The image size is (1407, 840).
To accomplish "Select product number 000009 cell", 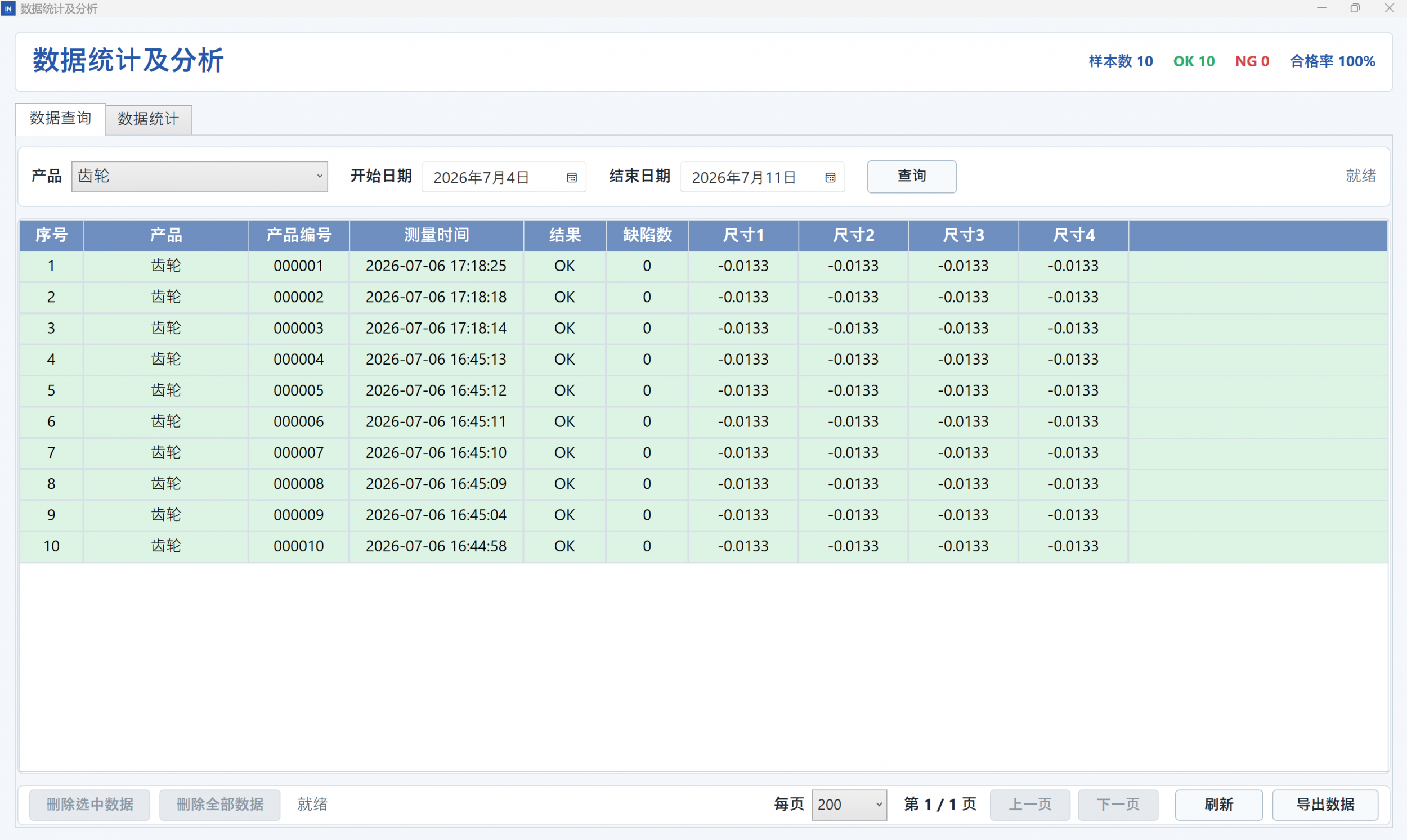I will (x=298, y=515).
